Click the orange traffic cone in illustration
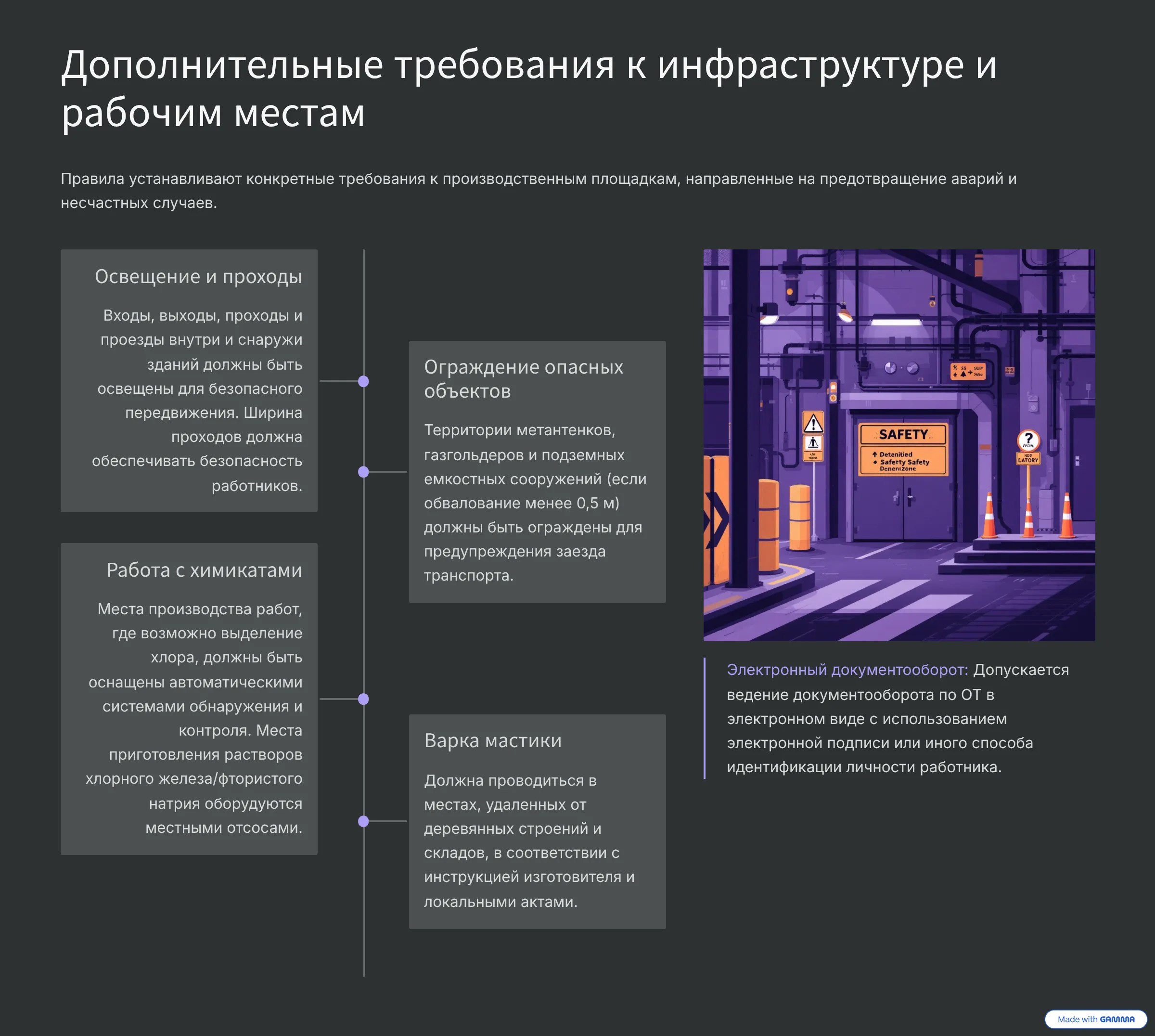This screenshot has height=1036, width=1155. (x=990, y=517)
